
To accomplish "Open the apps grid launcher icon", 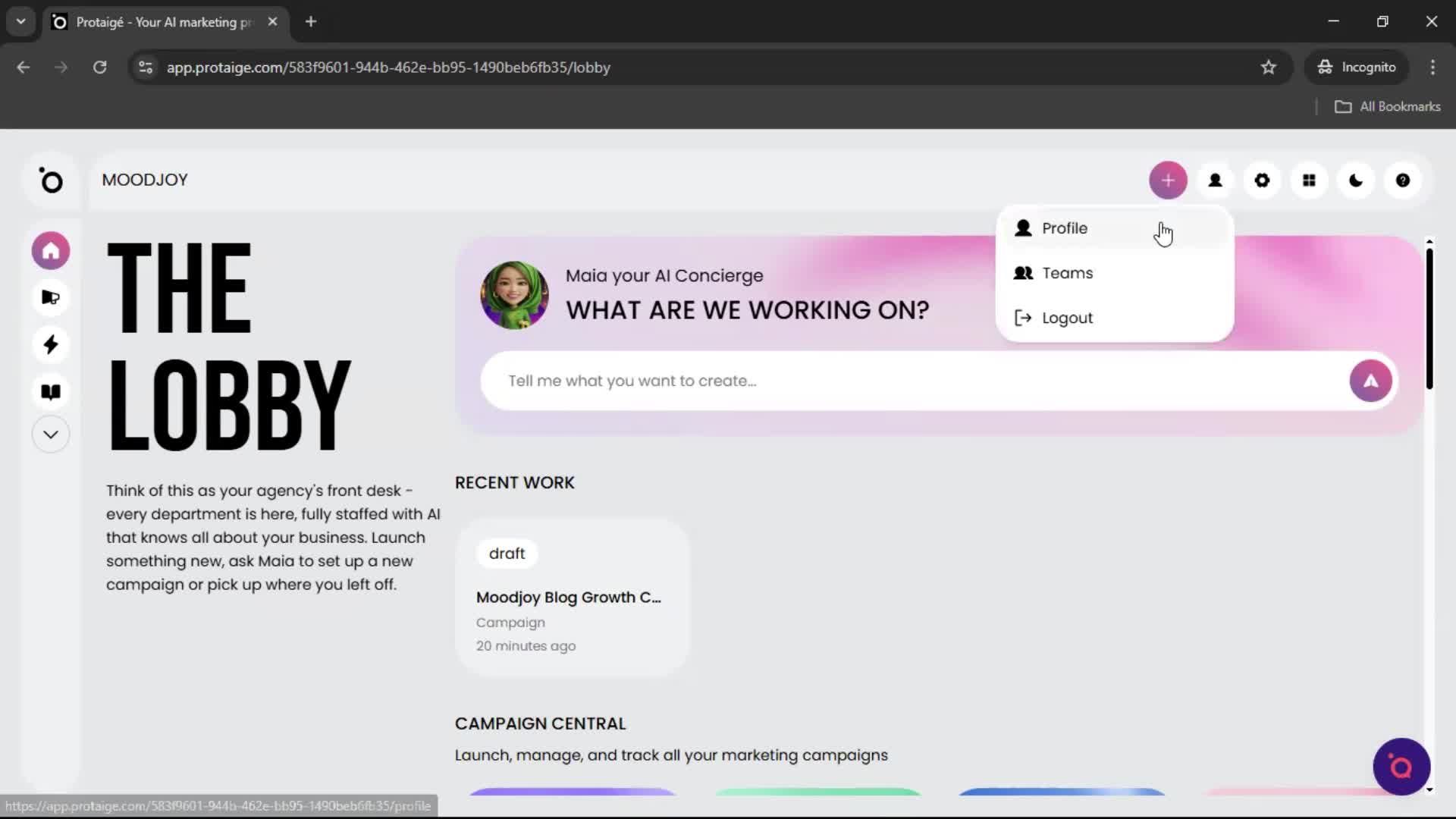I will point(1309,180).
